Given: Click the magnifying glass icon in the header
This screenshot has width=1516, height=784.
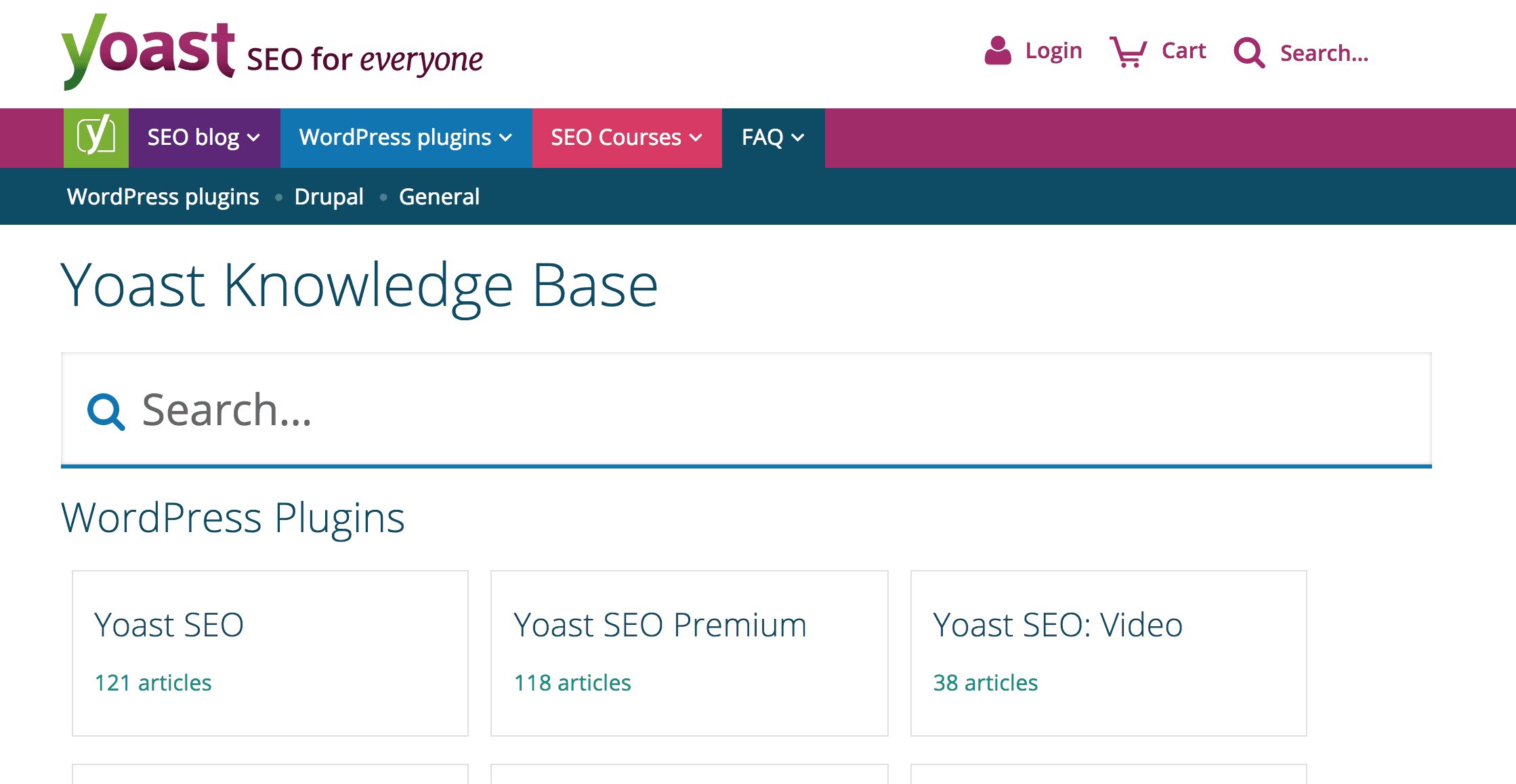Looking at the screenshot, I should pos(1249,53).
